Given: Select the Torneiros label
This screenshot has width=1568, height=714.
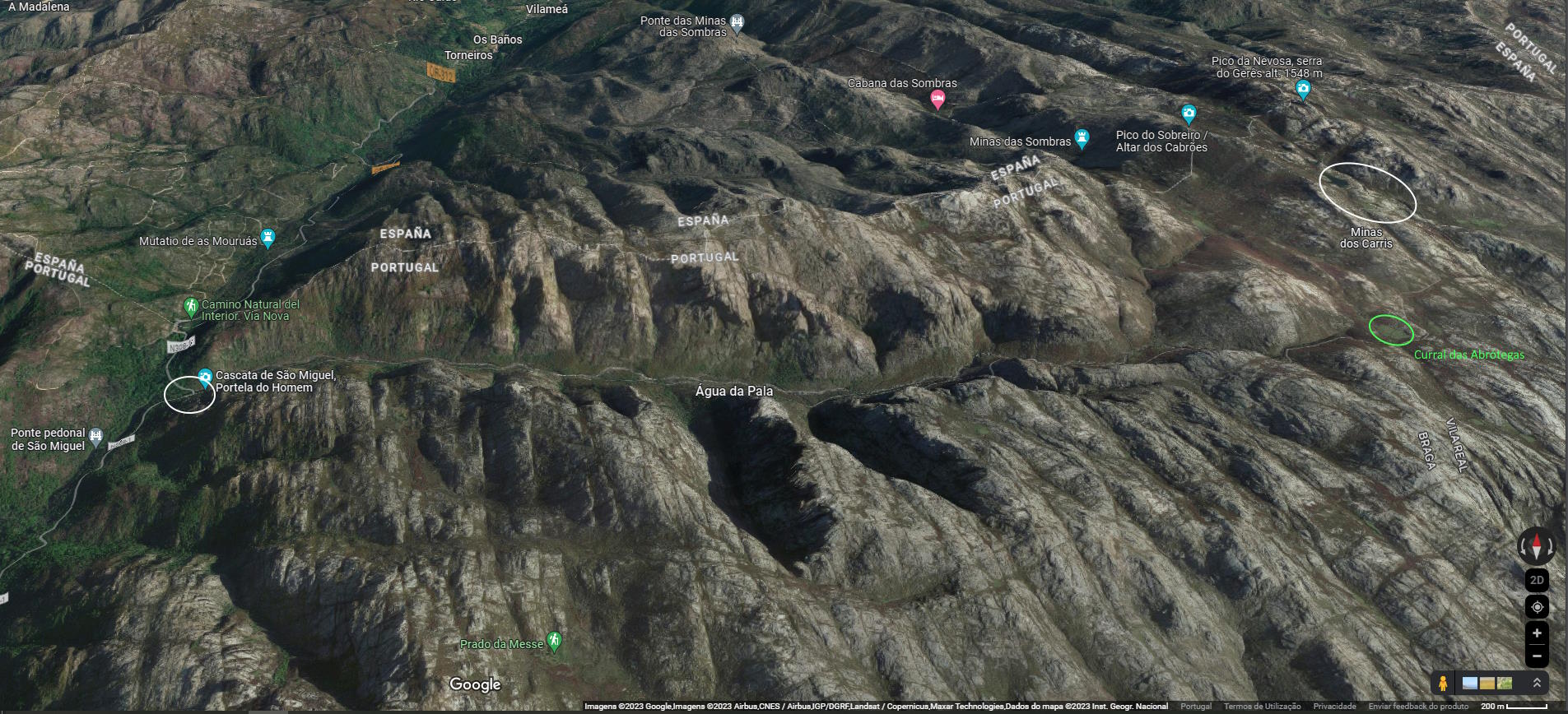Looking at the screenshot, I should pyautogui.click(x=468, y=55).
